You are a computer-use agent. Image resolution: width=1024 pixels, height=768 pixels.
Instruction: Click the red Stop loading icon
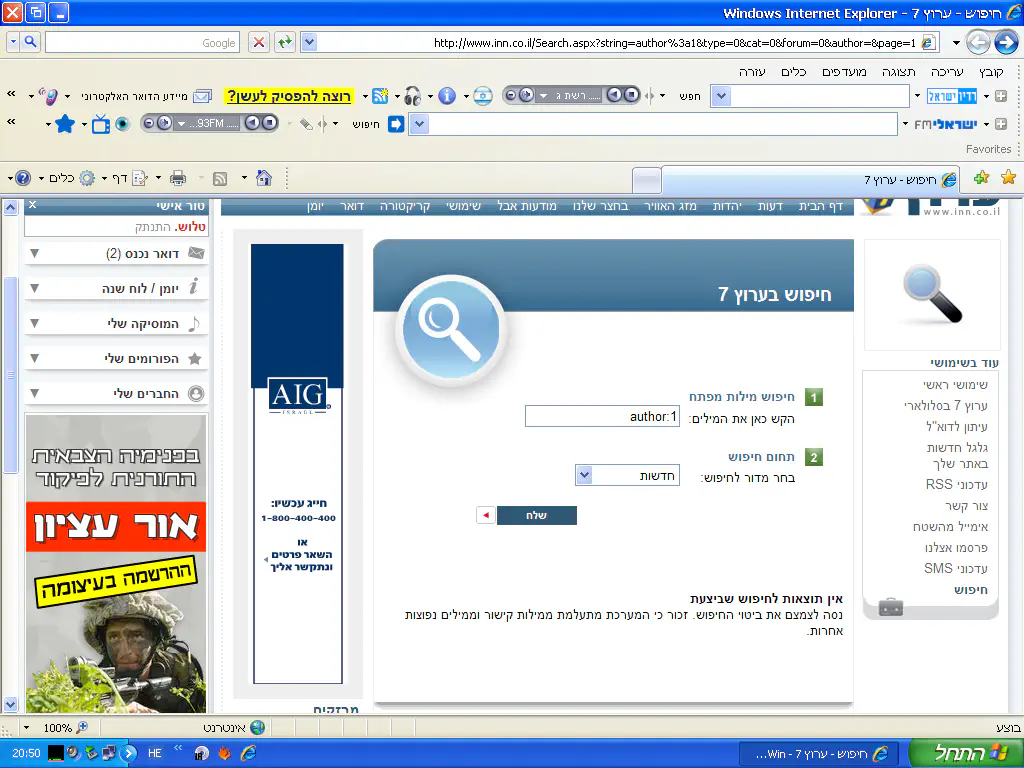(259, 42)
